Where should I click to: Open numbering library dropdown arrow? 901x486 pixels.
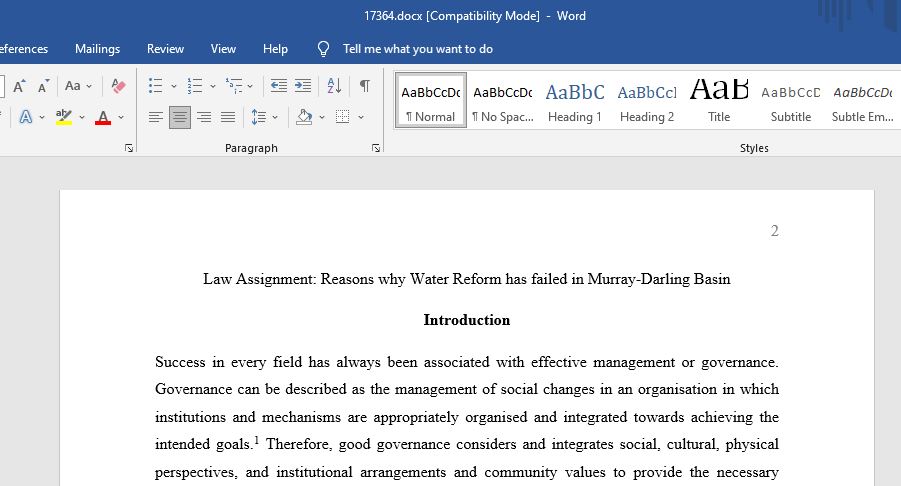[213, 86]
